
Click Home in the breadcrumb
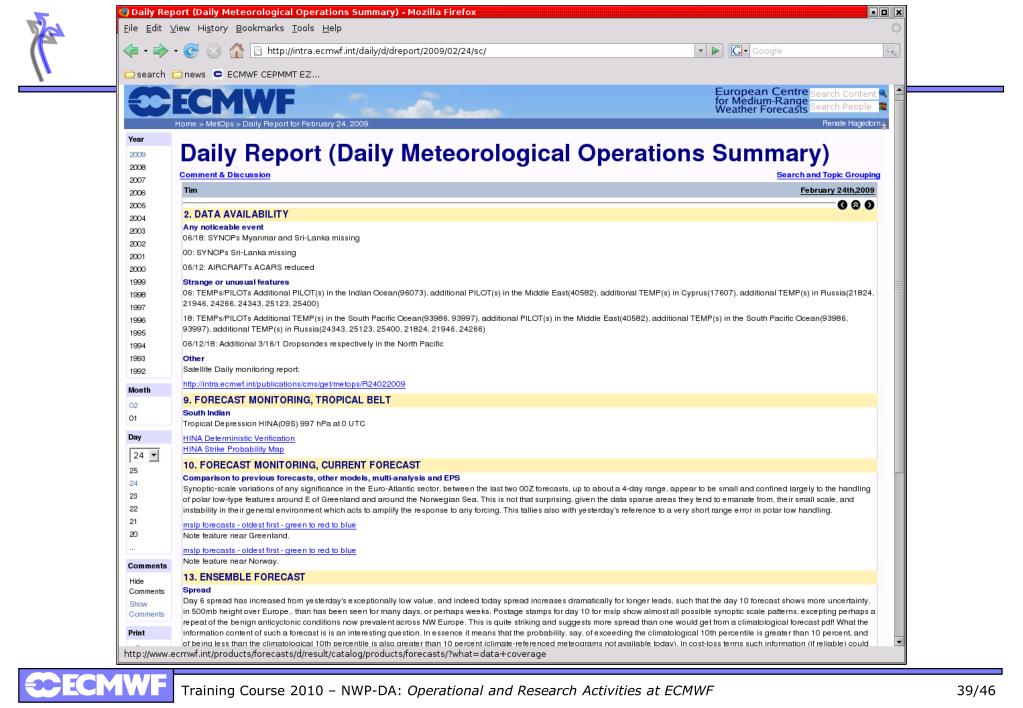(185, 124)
